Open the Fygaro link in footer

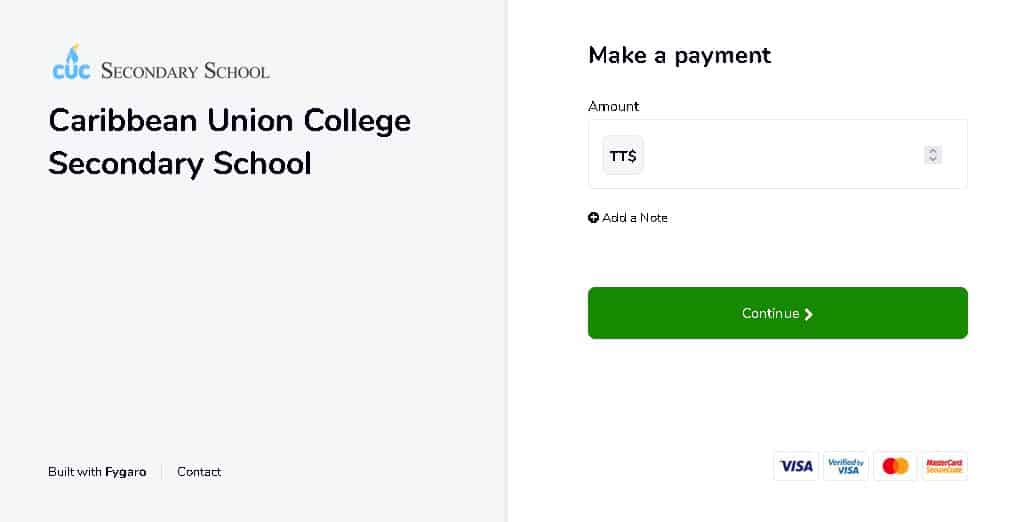(x=125, y=473)
